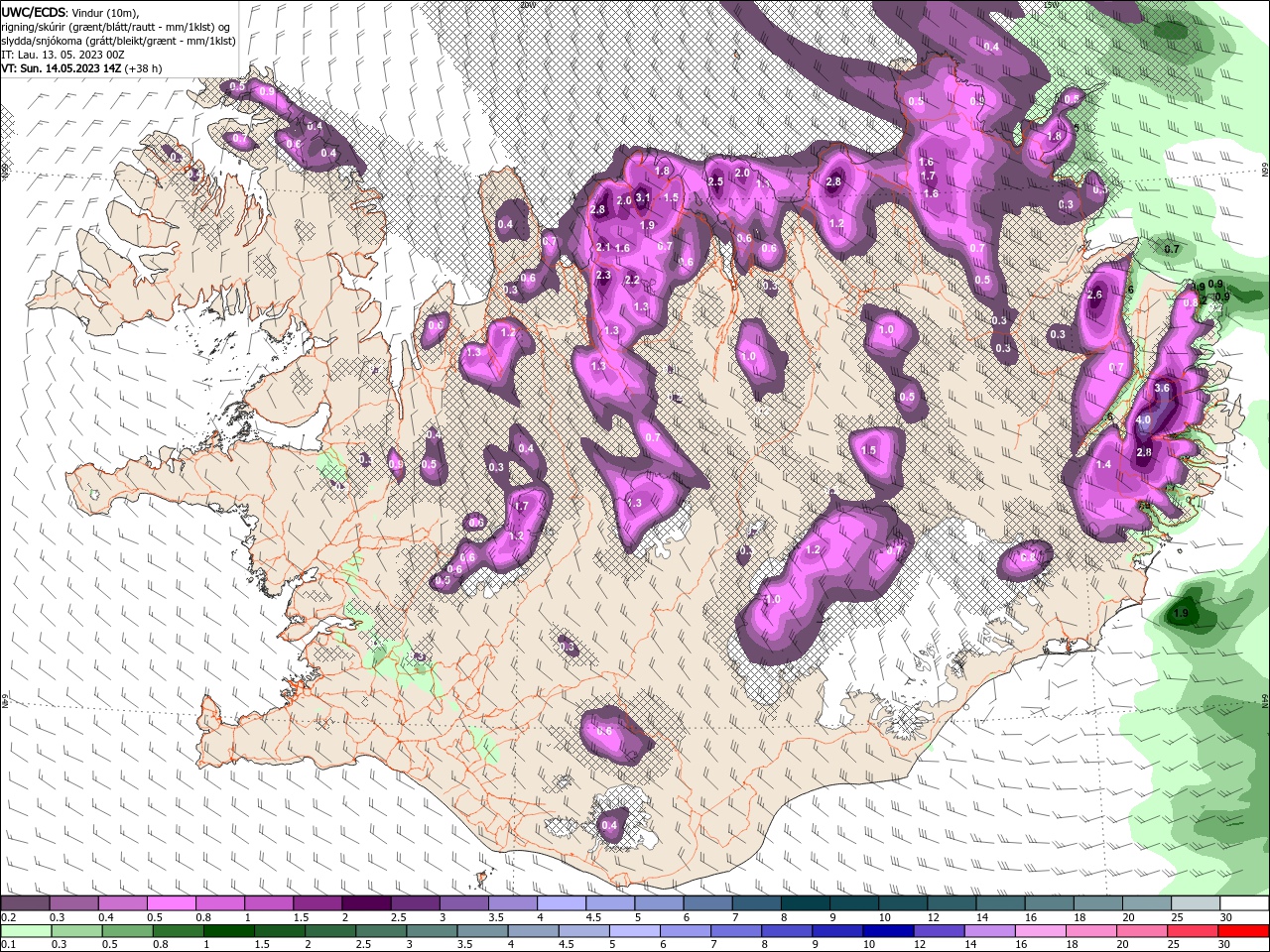Pick the top-row legend swatch starting at 12
1270x952 pixels.
click(x=952, y=903)
